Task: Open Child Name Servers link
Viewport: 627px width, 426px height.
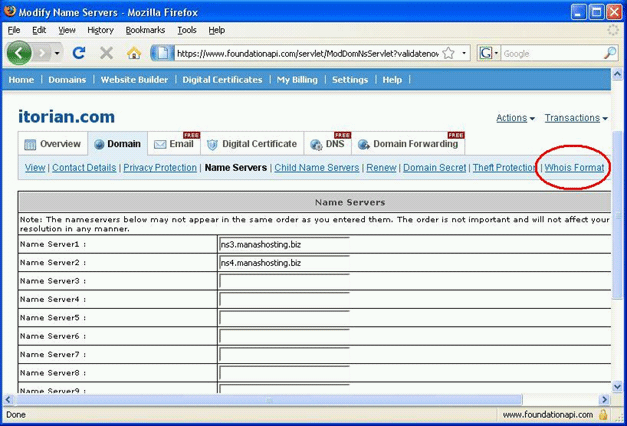Action: [x=317, y=168]
